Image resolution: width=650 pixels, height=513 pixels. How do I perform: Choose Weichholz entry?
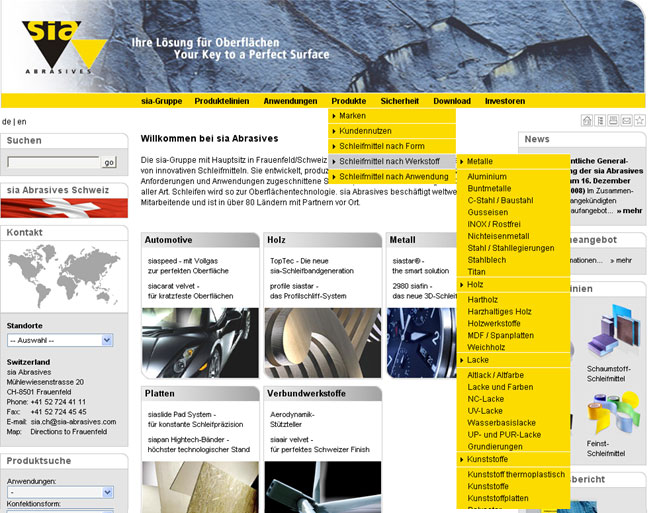point(486,348)
